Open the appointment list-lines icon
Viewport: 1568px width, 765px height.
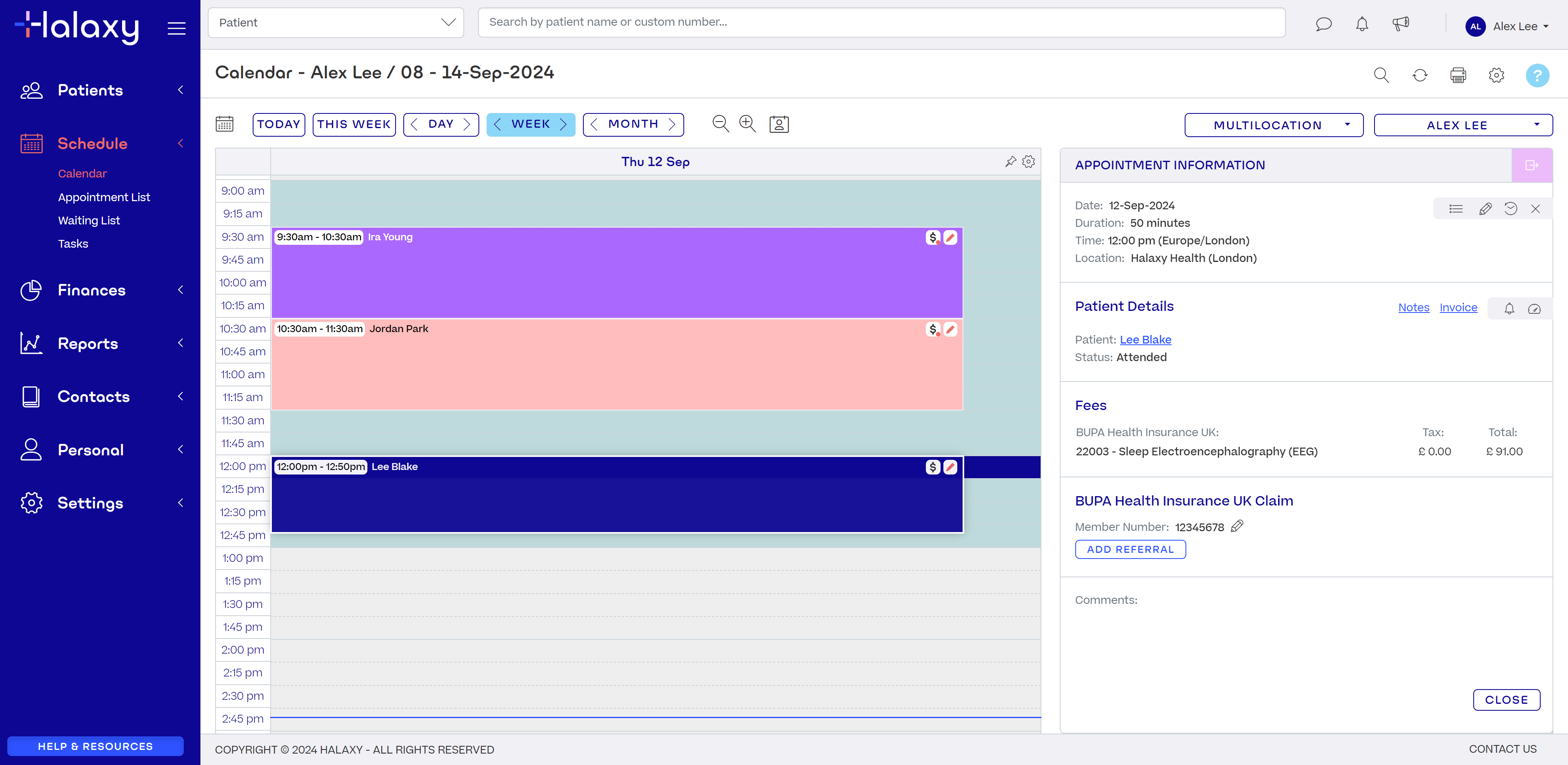pos(1456,209)
